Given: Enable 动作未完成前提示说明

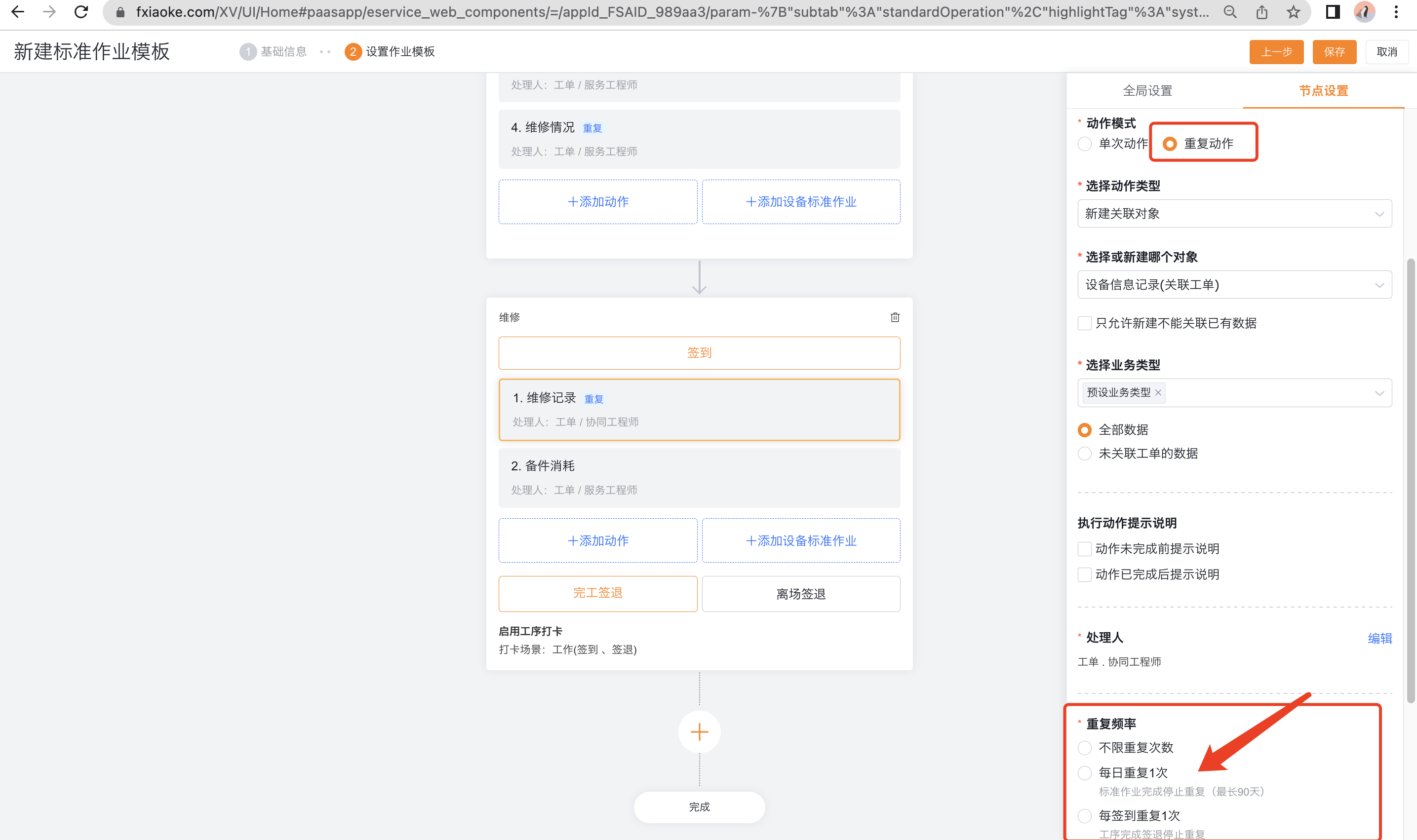Looking at the screenshot, I should tap(1084, 548).
